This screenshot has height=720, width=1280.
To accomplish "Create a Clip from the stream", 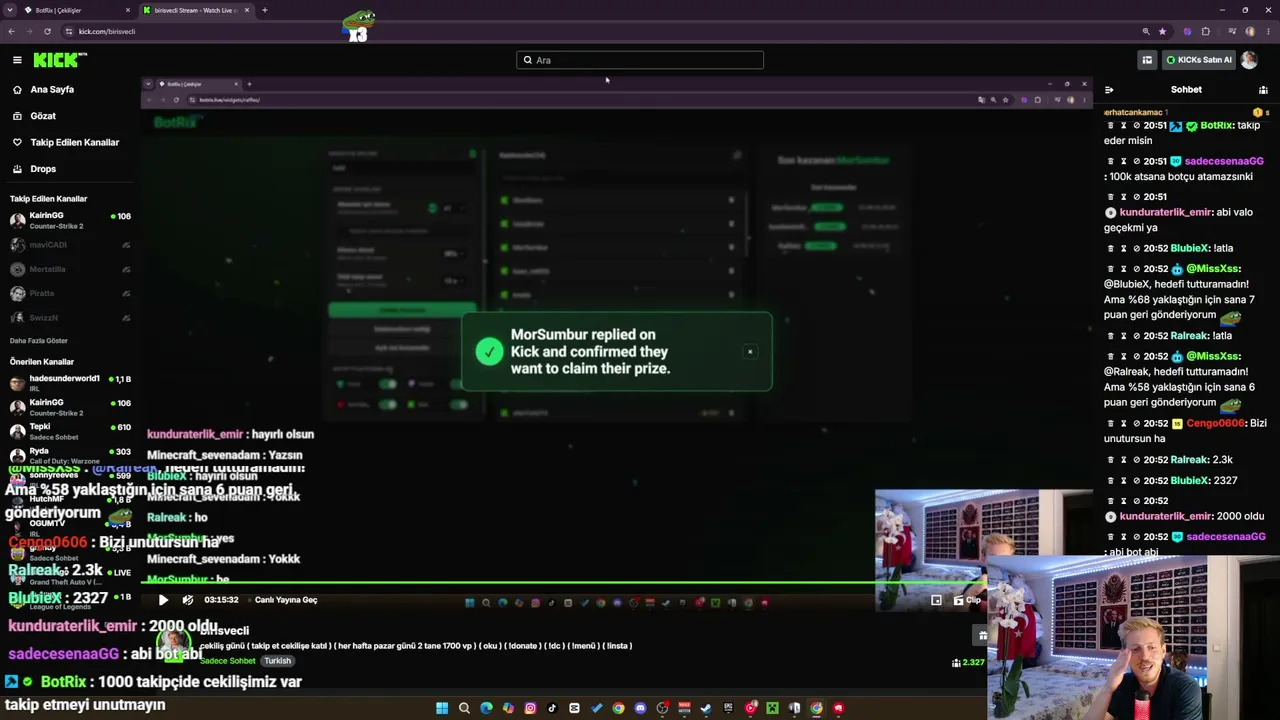I will [967, 600].
